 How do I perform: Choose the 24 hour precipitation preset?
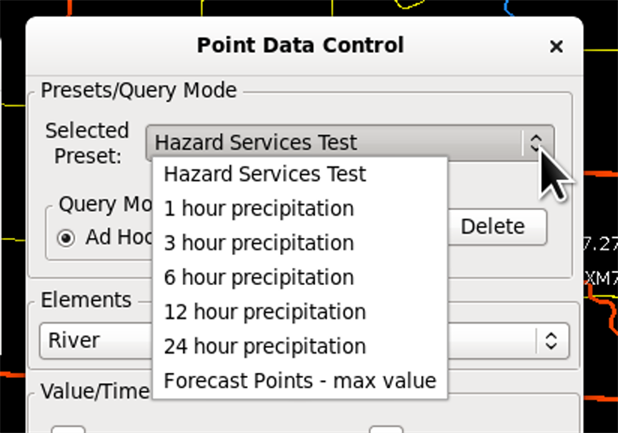pyautogui.click(x=265, y=346)
